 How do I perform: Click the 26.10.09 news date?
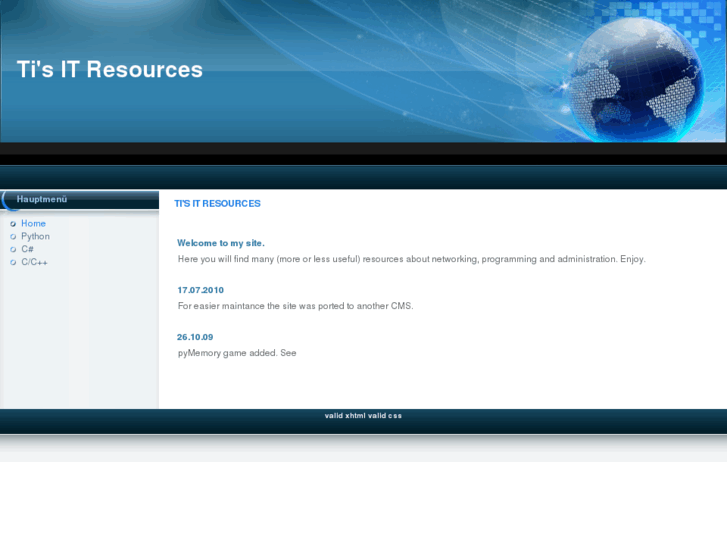(x=195, y=337)
